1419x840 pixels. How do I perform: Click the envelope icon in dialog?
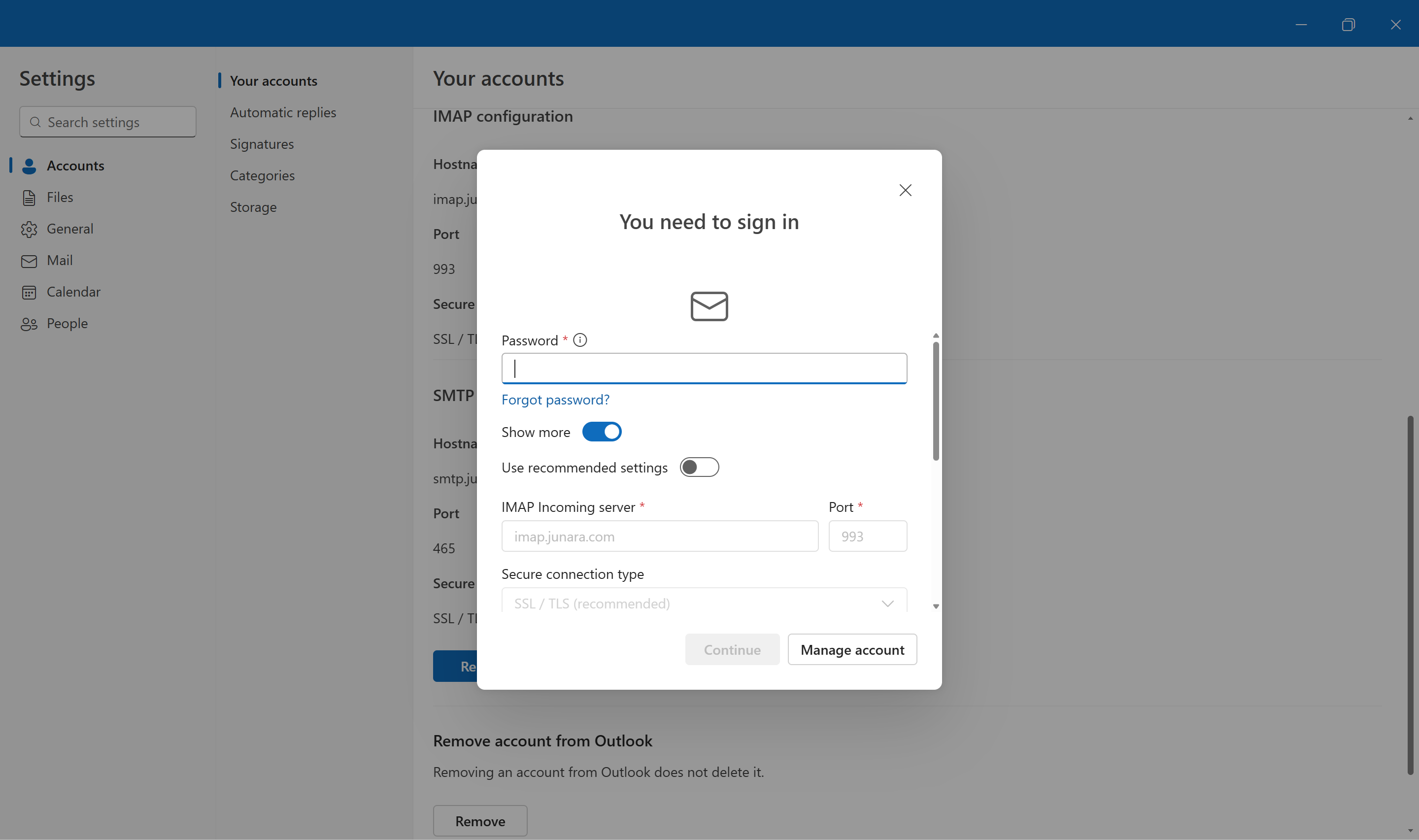pyautogui.click(x=709, y=306)
